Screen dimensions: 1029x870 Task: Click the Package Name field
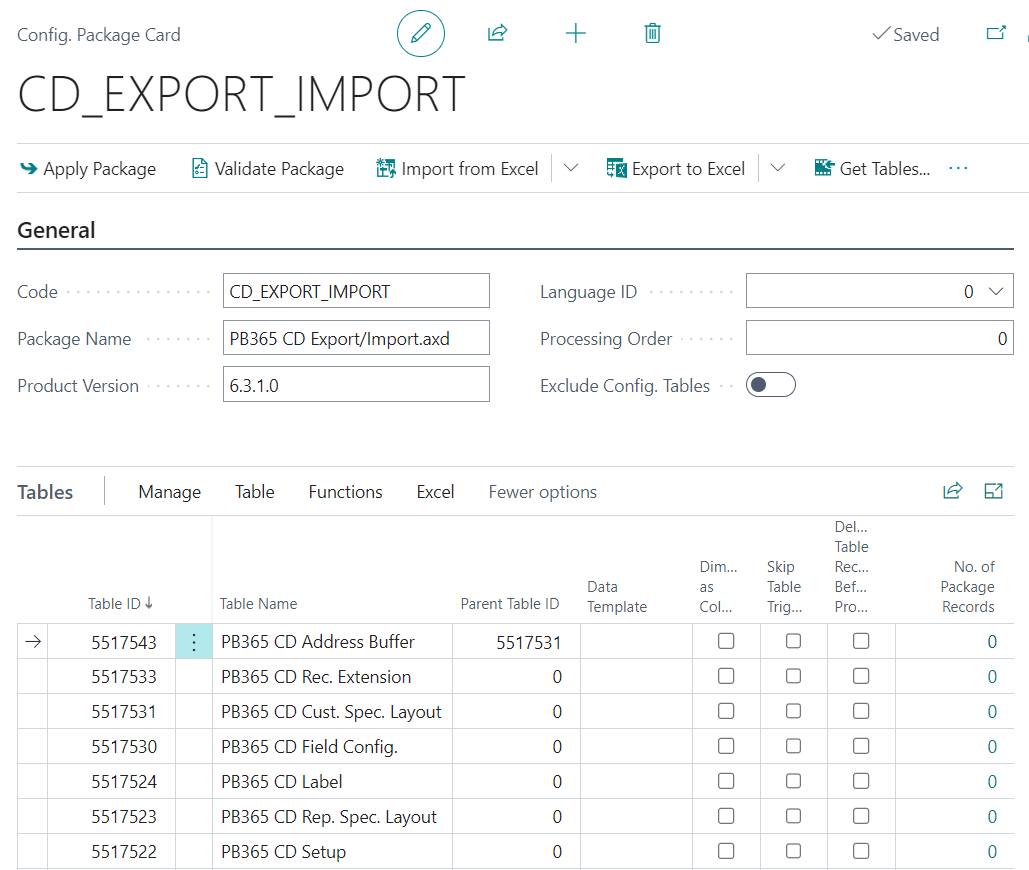point(356,338)
